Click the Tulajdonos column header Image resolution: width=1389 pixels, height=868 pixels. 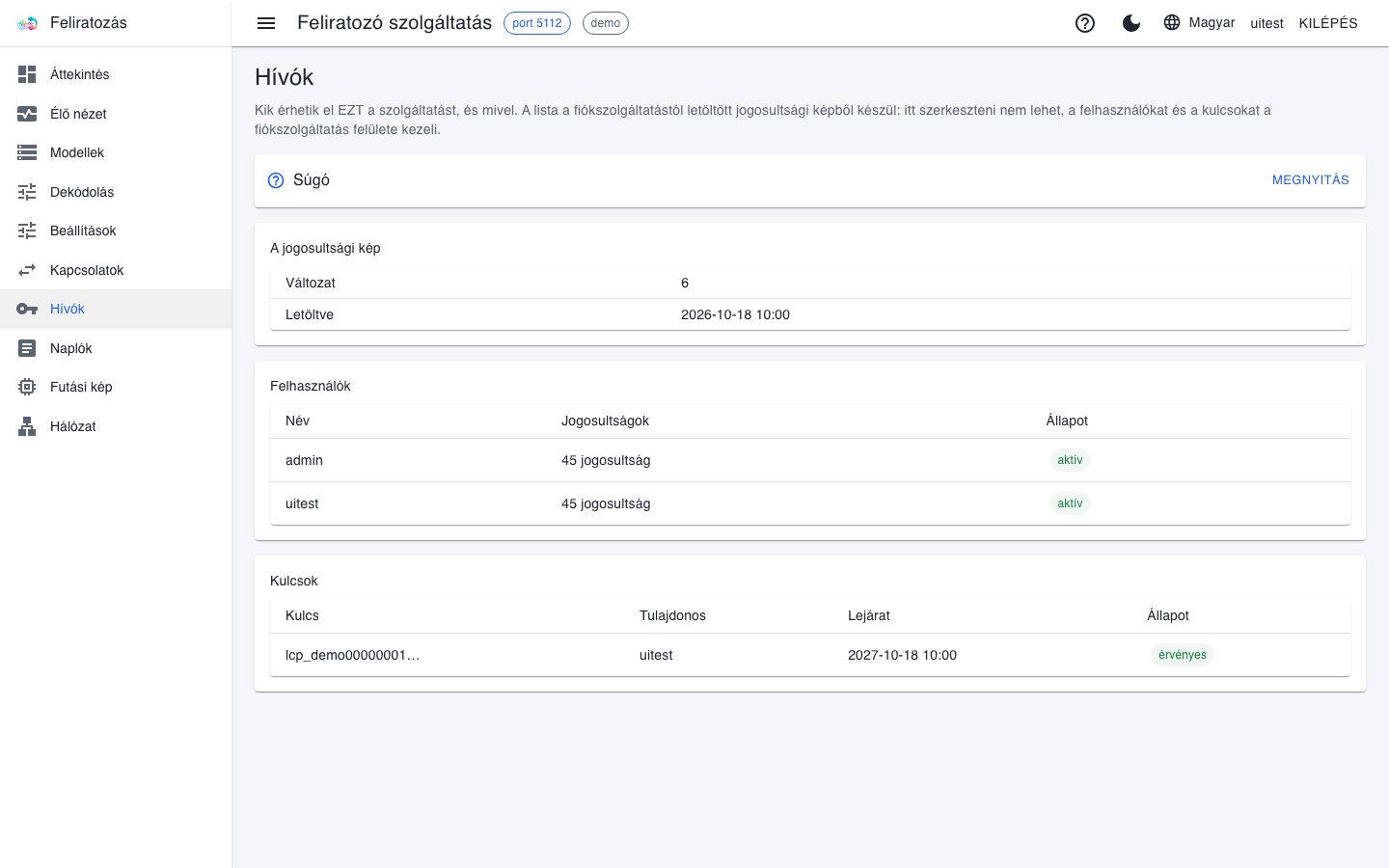672,615
